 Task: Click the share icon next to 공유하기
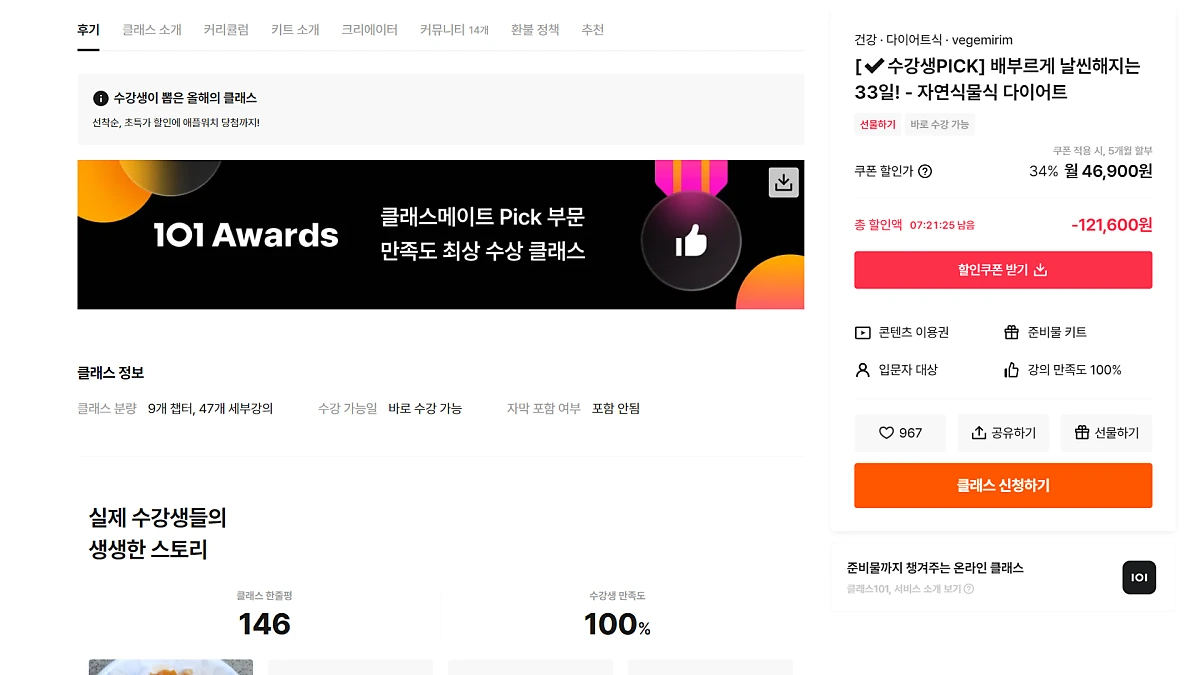tap(979, 433)
